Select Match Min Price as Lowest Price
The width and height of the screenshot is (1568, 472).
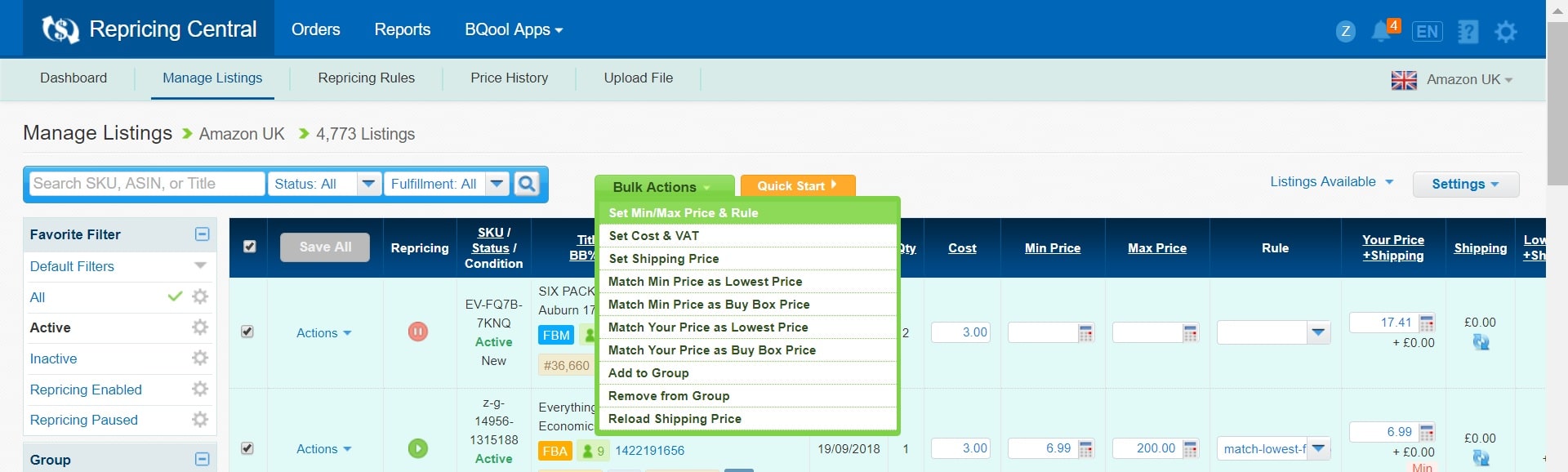point(748,281)
